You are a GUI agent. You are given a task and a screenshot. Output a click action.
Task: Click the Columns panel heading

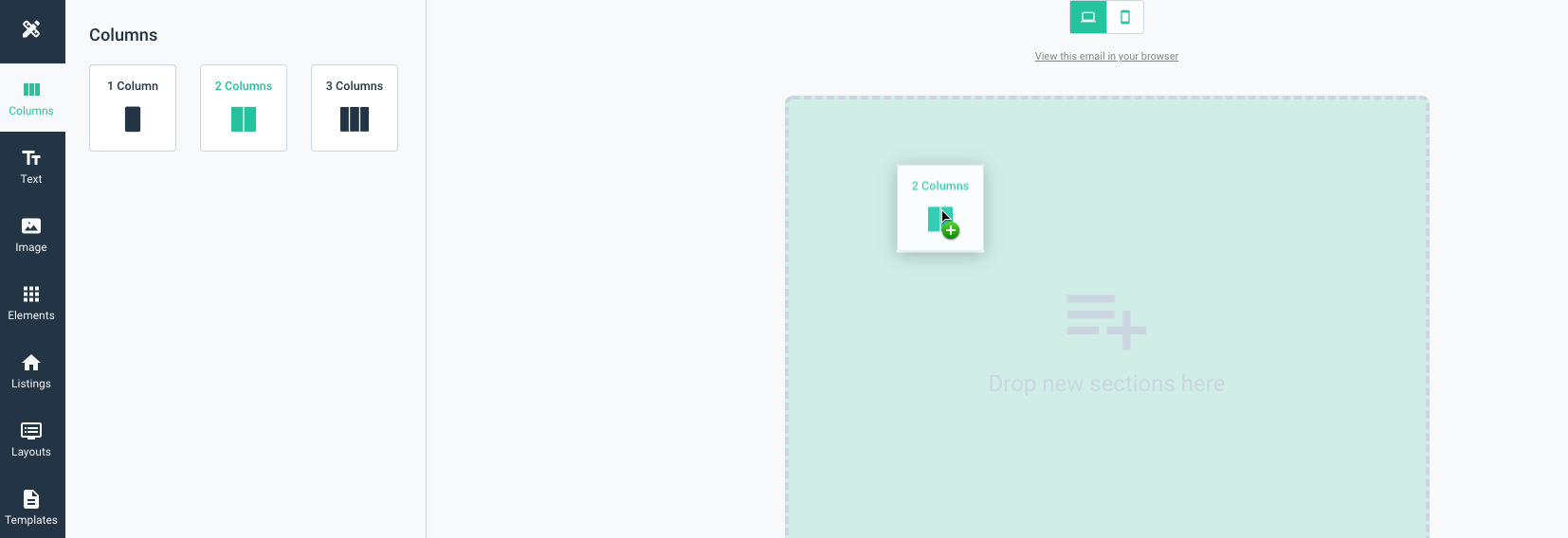tap(123, 35)
